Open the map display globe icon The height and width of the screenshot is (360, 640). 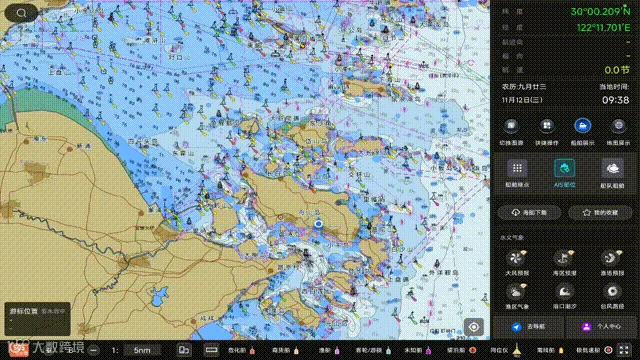pyautogui.click(x=618, y=126)
